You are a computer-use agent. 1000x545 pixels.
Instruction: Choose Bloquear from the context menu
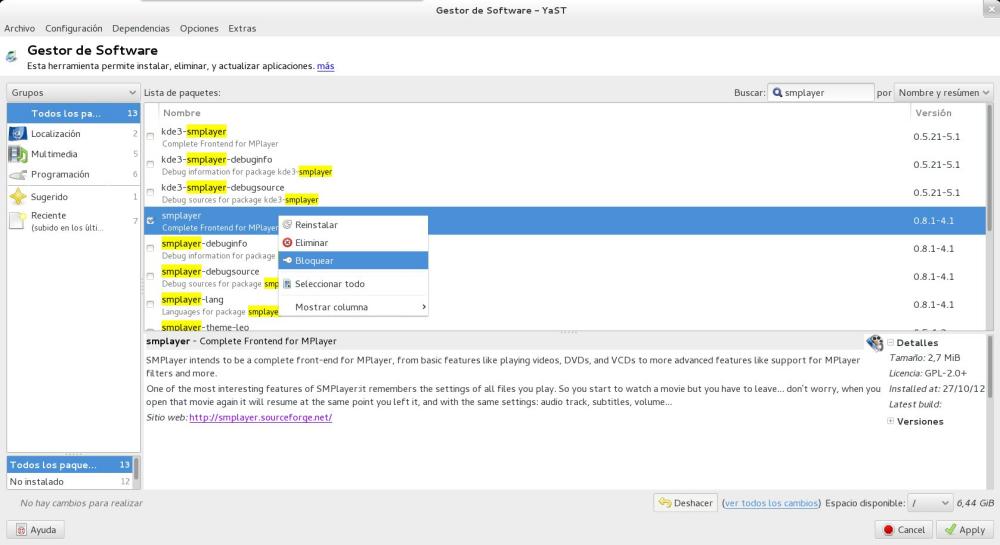(315, 260)
